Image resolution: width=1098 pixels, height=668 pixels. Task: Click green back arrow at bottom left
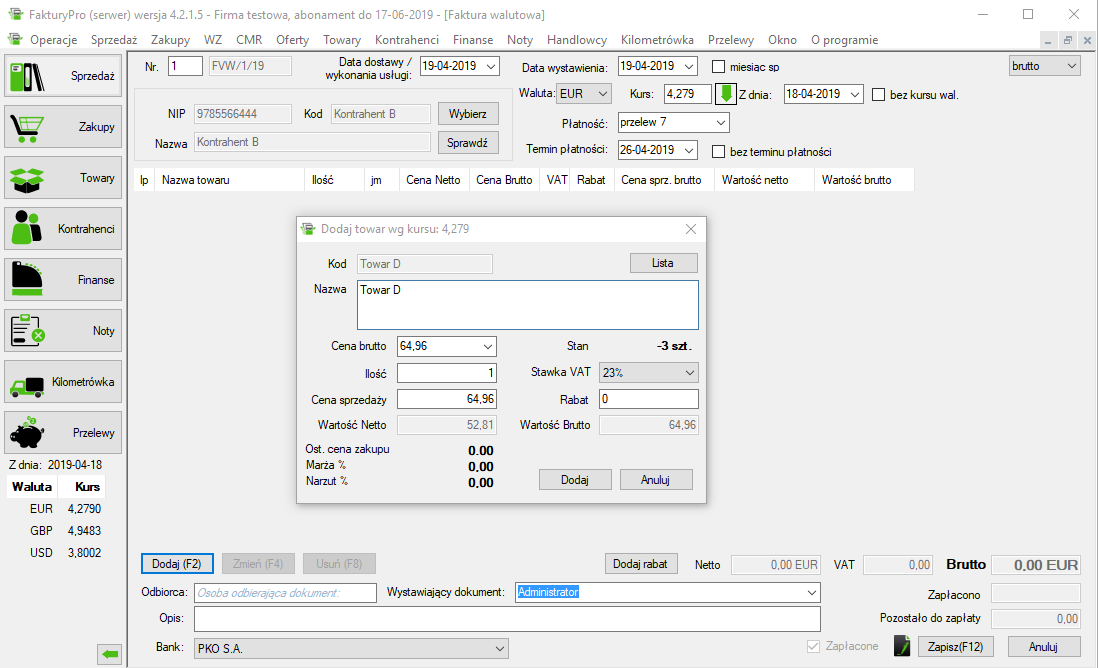[109, 654]
